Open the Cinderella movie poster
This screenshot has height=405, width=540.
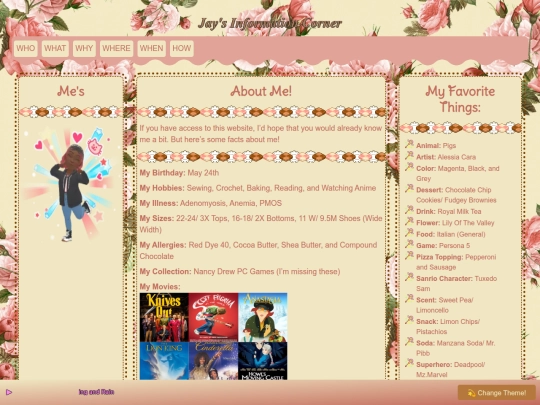click(x=213, y=361)
